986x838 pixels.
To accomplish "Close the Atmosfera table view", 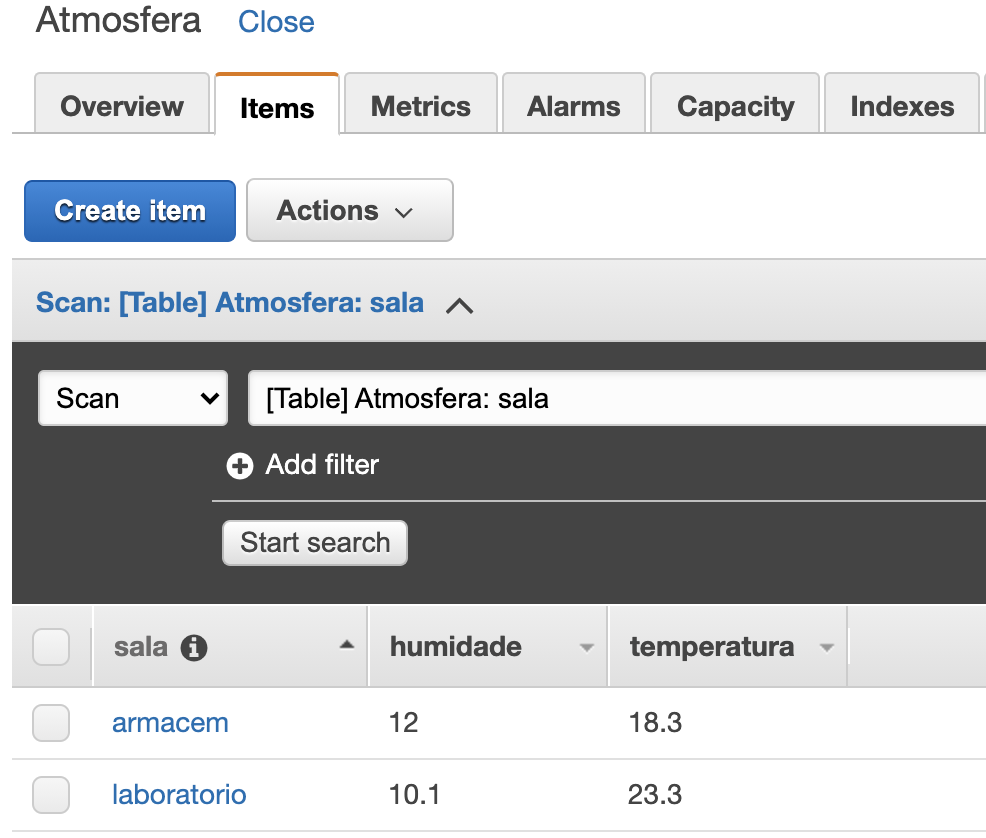I will (x=276, y=22).
